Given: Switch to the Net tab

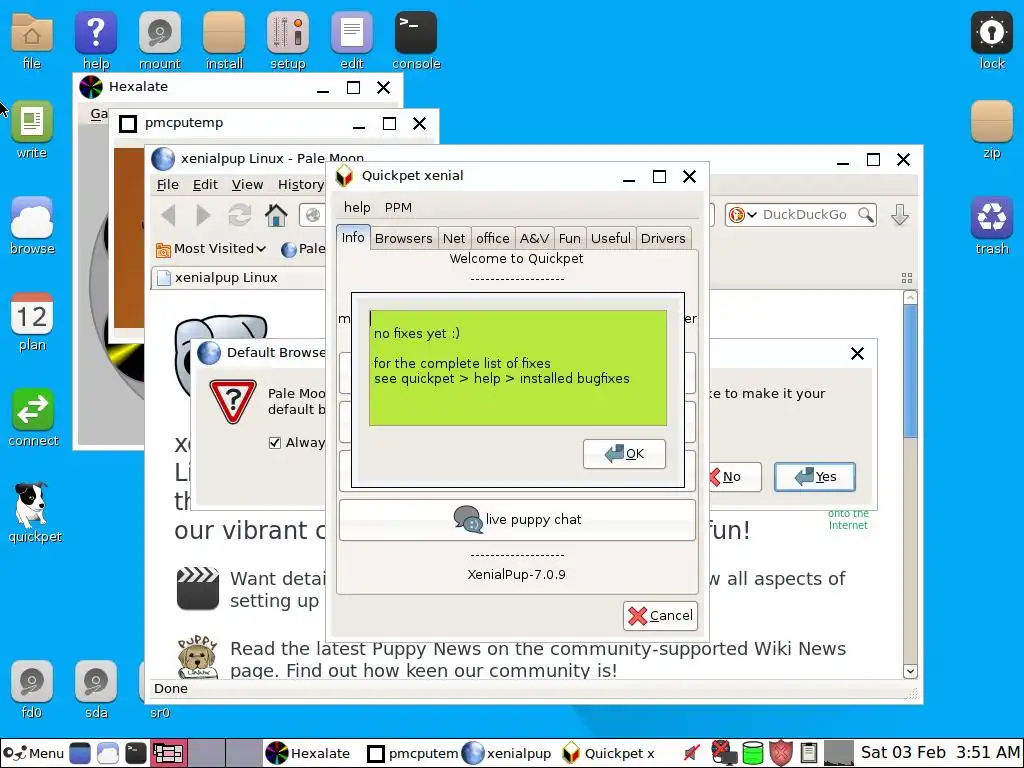Looking at the screenshot, I should [454, 238].
